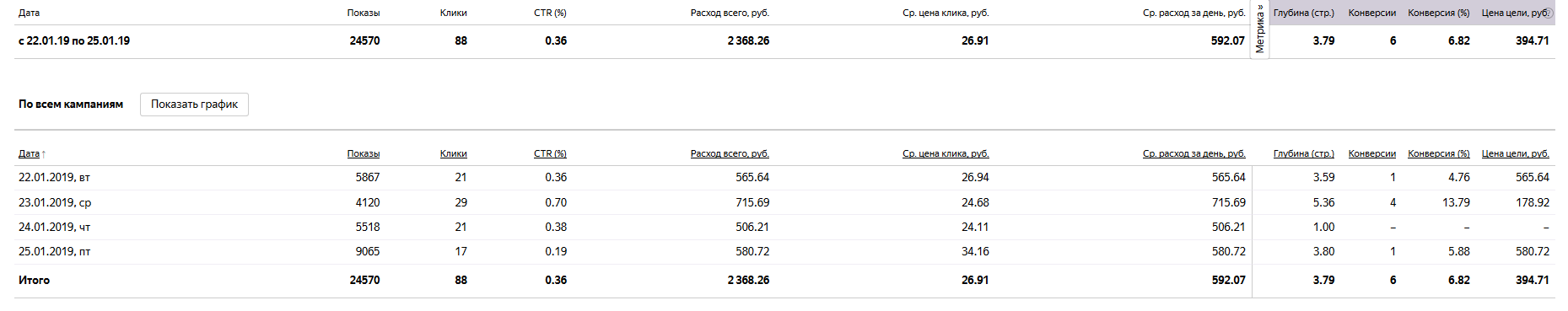Click the sort arrow next to Дата
This screenshot has width=1568, height=311.
point(44,154)
